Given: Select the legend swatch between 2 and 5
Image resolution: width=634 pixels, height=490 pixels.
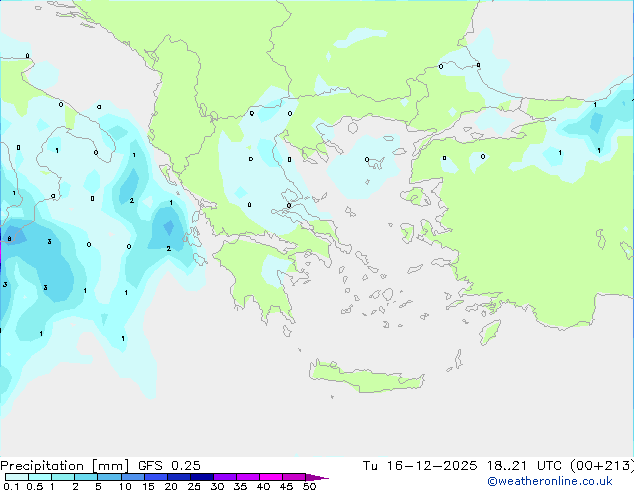Looking at the screenshot, I should coord(86,477).
